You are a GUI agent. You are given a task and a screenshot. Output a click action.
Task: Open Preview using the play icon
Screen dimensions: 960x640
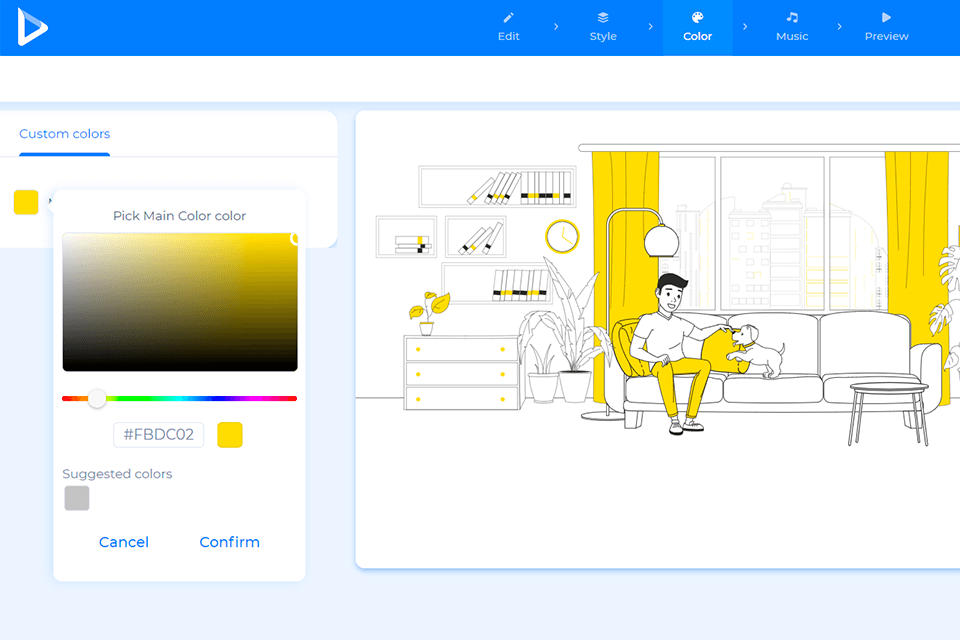pos(884,17)
